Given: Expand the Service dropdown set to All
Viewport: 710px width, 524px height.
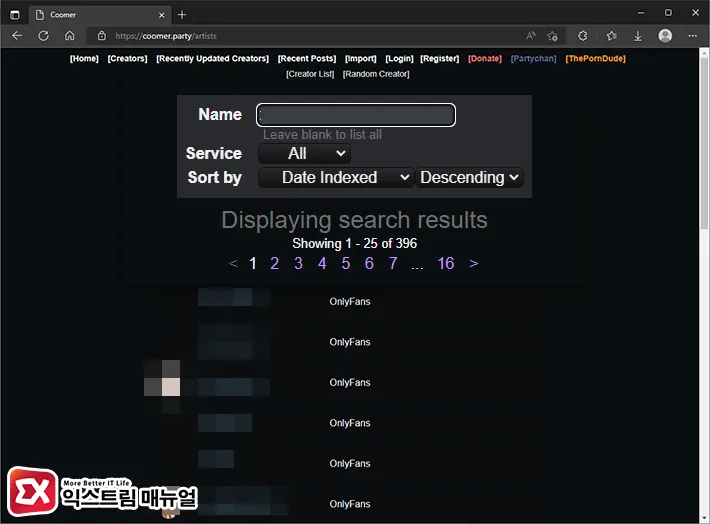Looking at the screenshot, I should coord(304,153).
